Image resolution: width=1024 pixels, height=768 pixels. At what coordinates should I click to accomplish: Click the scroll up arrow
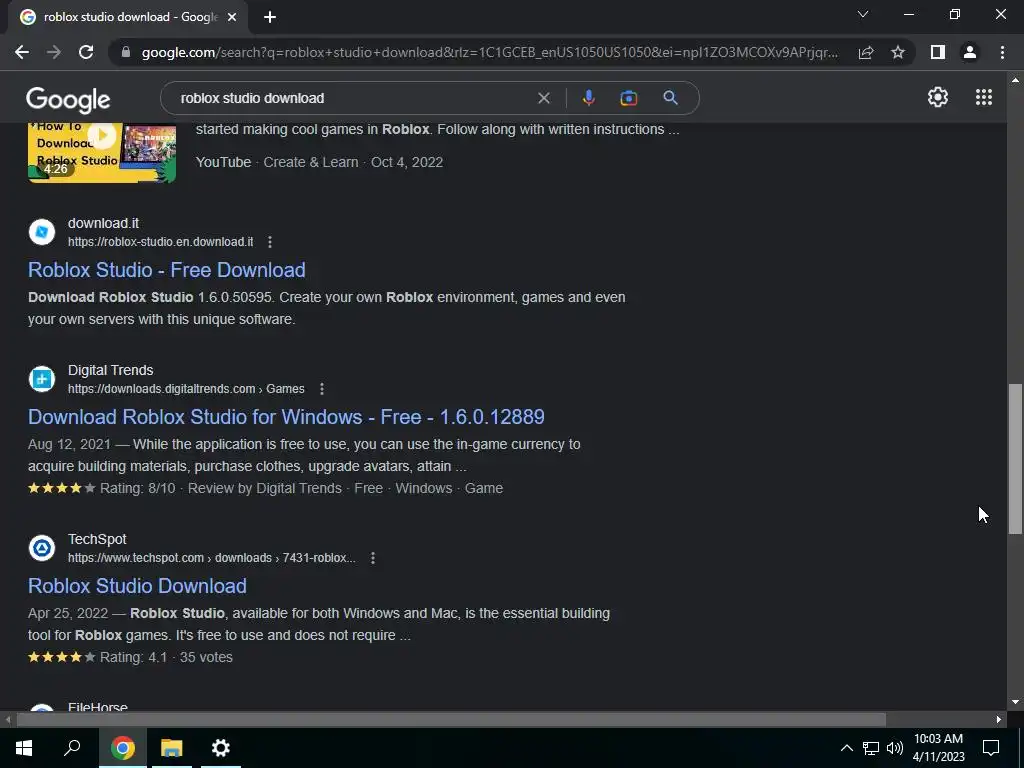click(1015, 80)
